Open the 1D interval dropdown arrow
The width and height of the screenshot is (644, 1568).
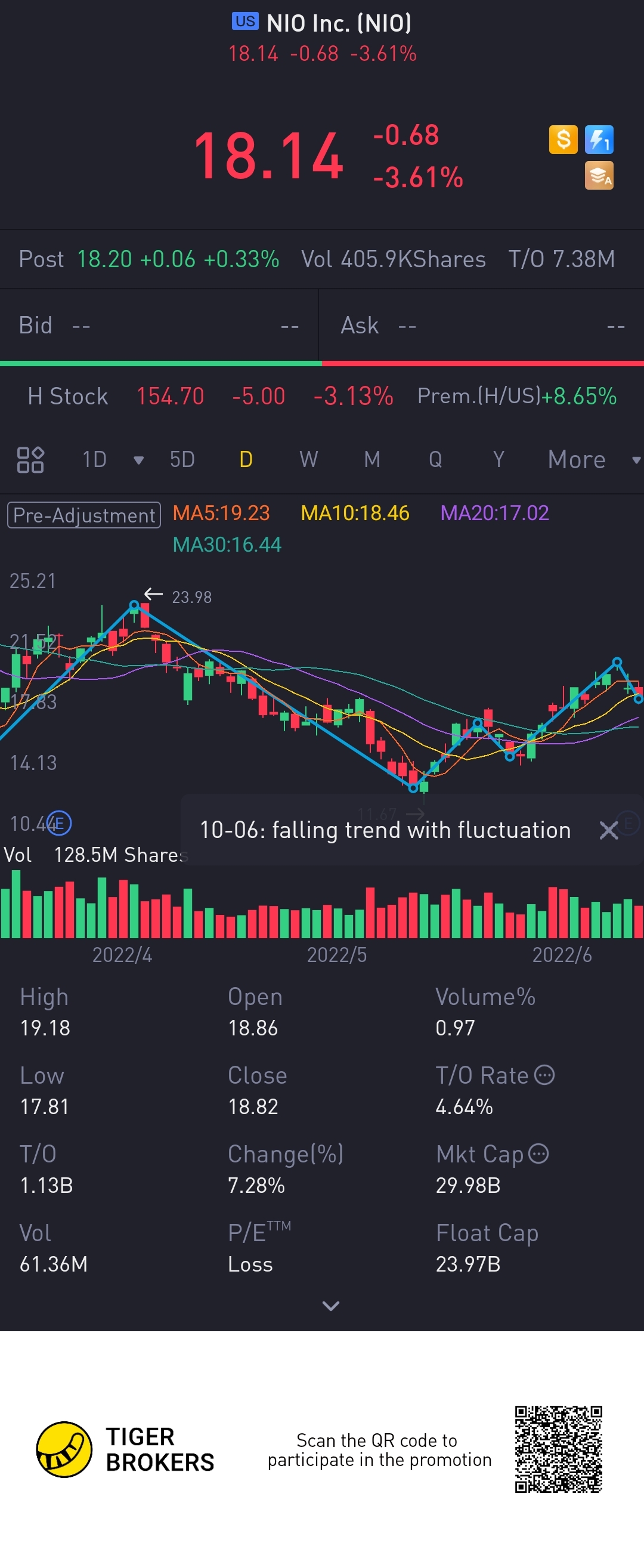tap(139, 460)
